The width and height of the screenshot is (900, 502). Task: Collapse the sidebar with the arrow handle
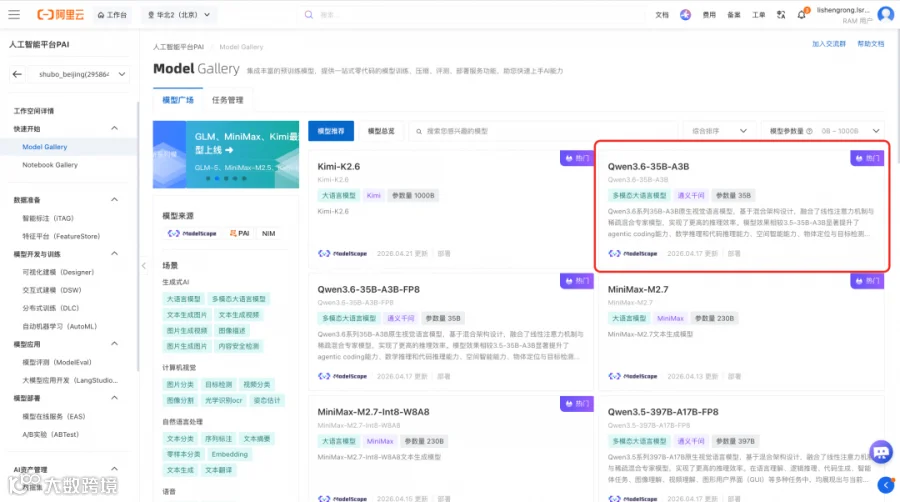143,266
